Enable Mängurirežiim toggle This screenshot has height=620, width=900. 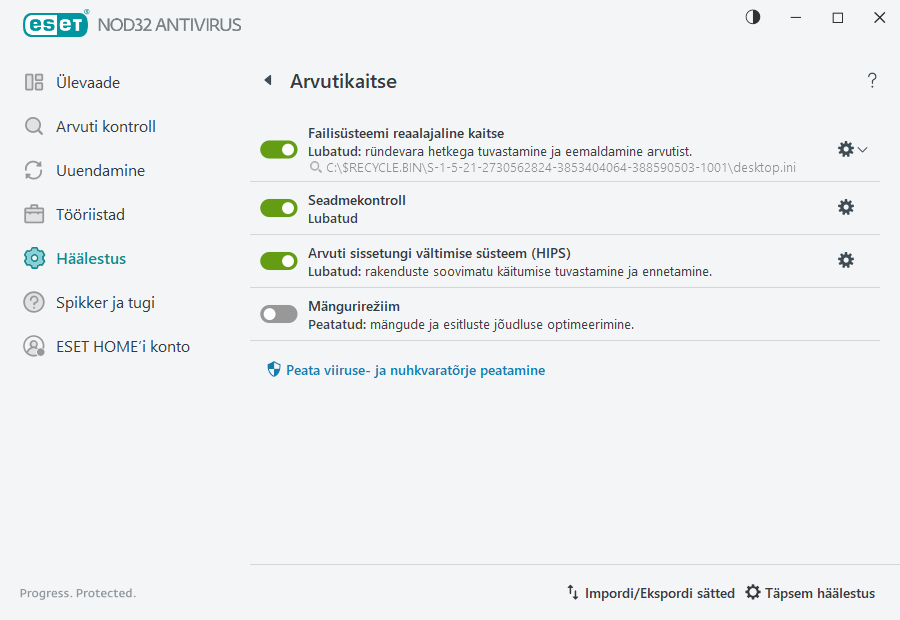coord(278,313)
